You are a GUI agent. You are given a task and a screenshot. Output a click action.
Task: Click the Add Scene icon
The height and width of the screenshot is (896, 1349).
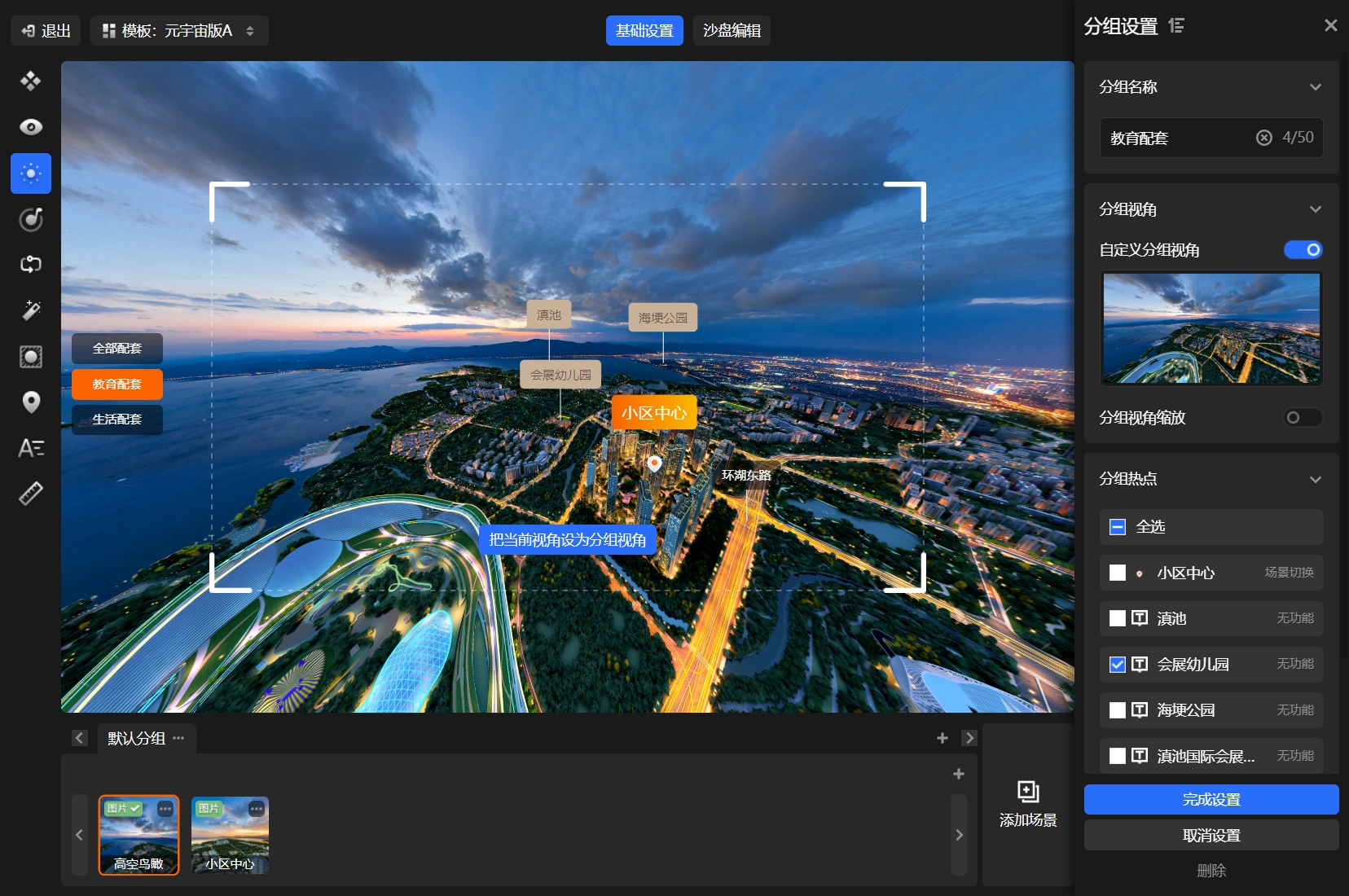click(x=1028, y=792)
